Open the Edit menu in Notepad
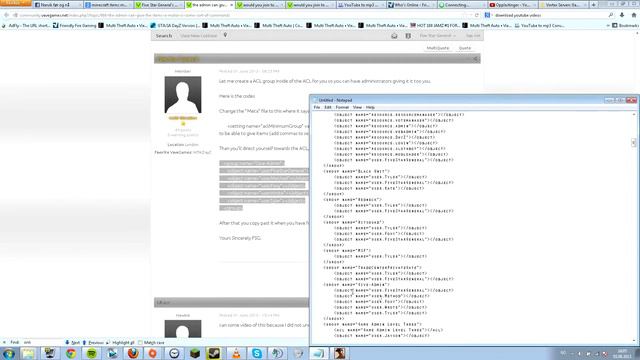The width and height of the screenshot is (640, 360). click(328, 107)
